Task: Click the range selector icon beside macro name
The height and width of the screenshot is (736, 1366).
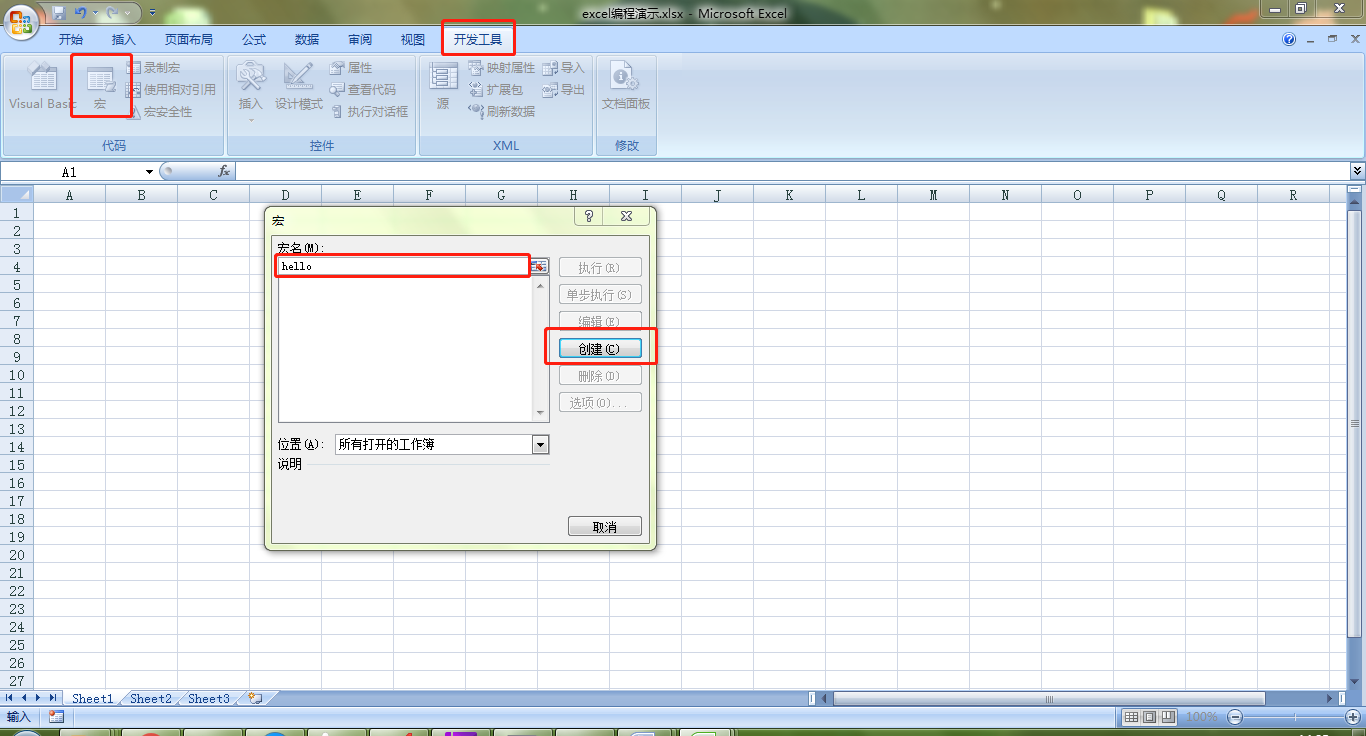Action: 539,266
